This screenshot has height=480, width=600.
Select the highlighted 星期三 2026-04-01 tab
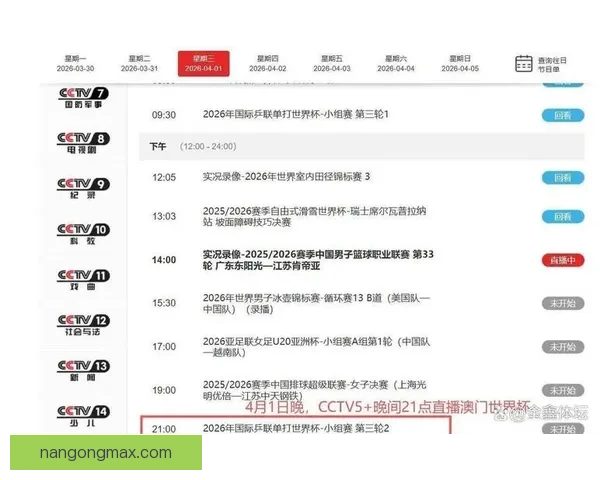204,64
